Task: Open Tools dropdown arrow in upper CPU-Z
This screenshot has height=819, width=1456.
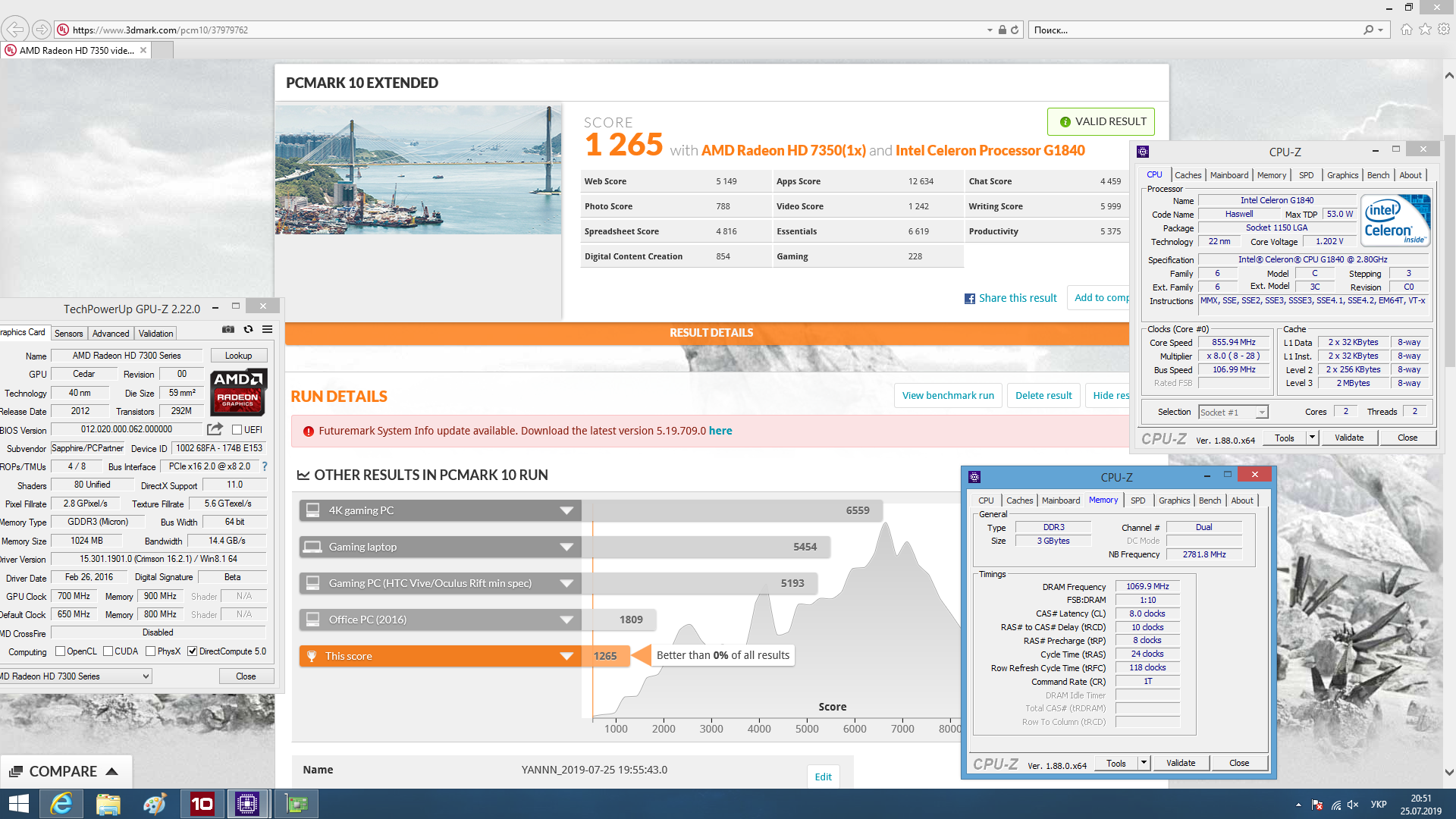Action: (1313, 438)
